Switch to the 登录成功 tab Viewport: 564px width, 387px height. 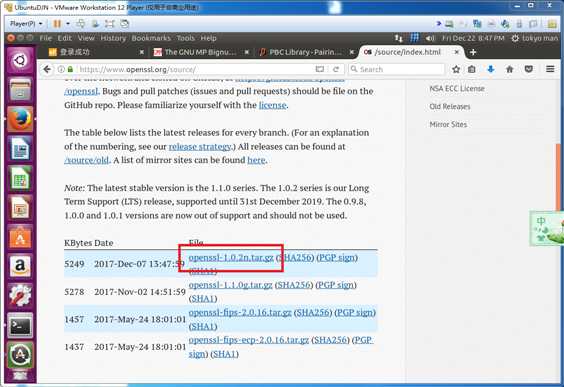(x=96, y=53)
